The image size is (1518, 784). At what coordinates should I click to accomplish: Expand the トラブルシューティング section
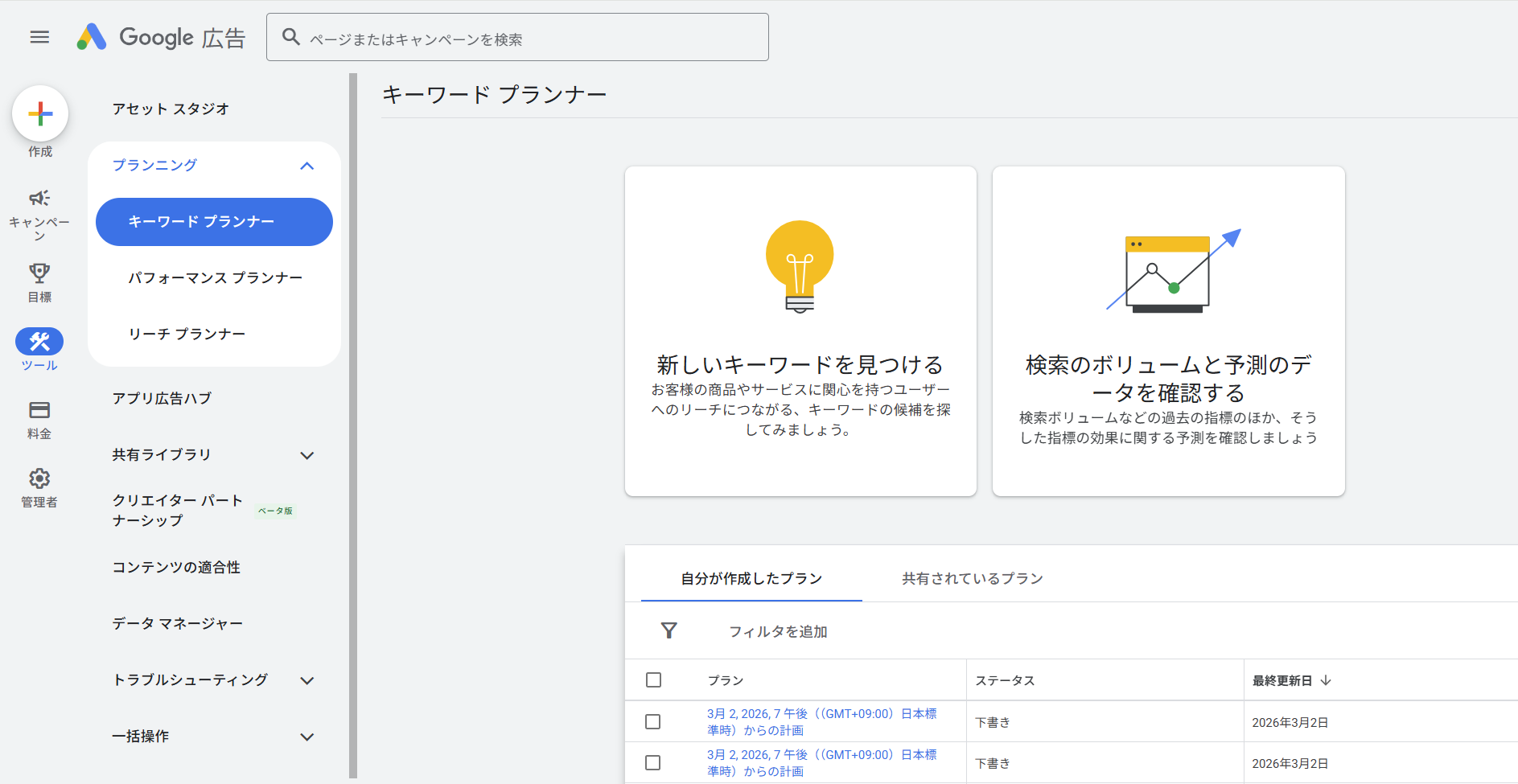tap(306, 680)
